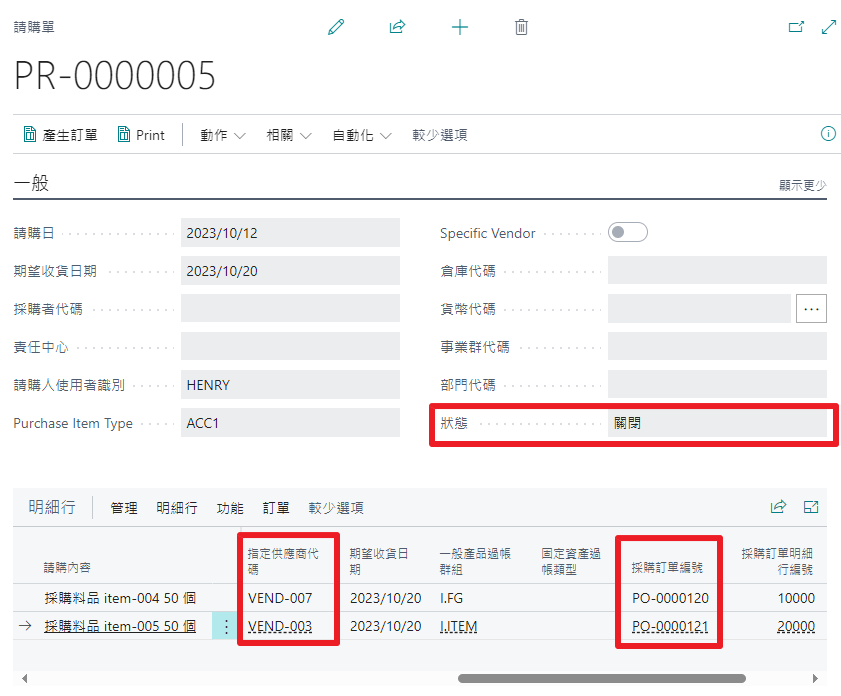Open page in new window icon
The width and height of the screenshot is (841, 696).
[x=796, y=27]
